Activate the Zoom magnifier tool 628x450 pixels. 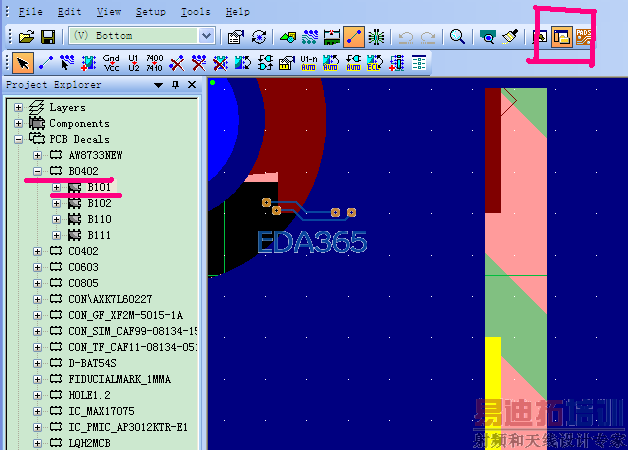coord(457,37)
